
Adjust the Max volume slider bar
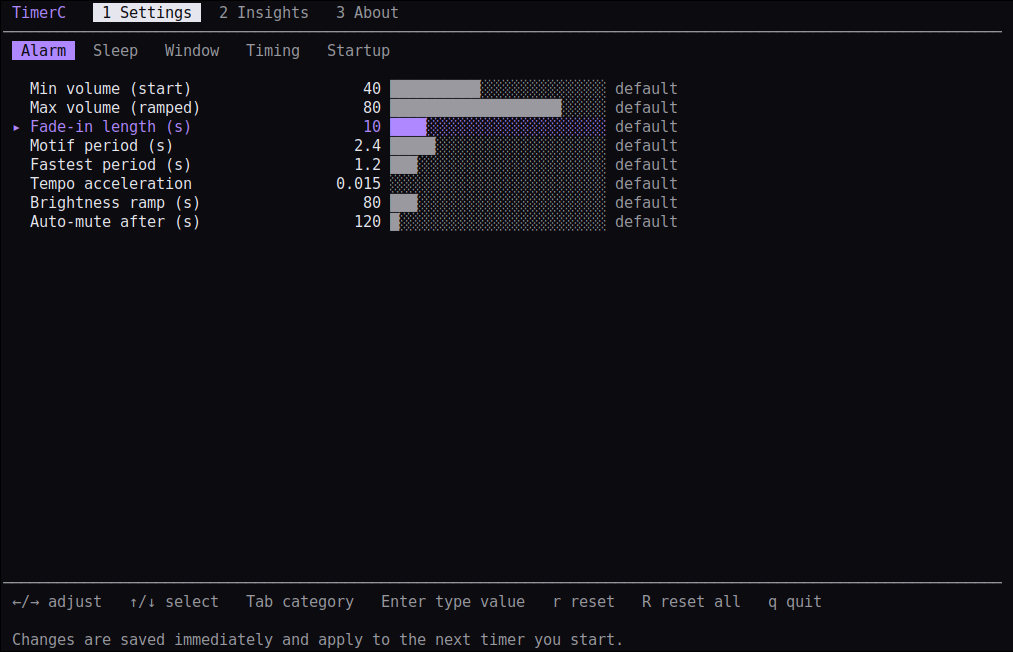[x=497, y=107]
